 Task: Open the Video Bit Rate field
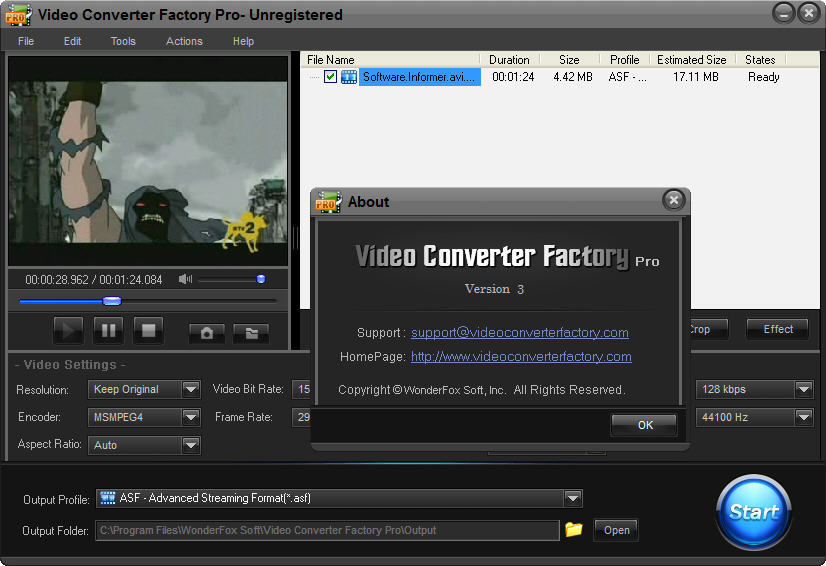[301, 389]
